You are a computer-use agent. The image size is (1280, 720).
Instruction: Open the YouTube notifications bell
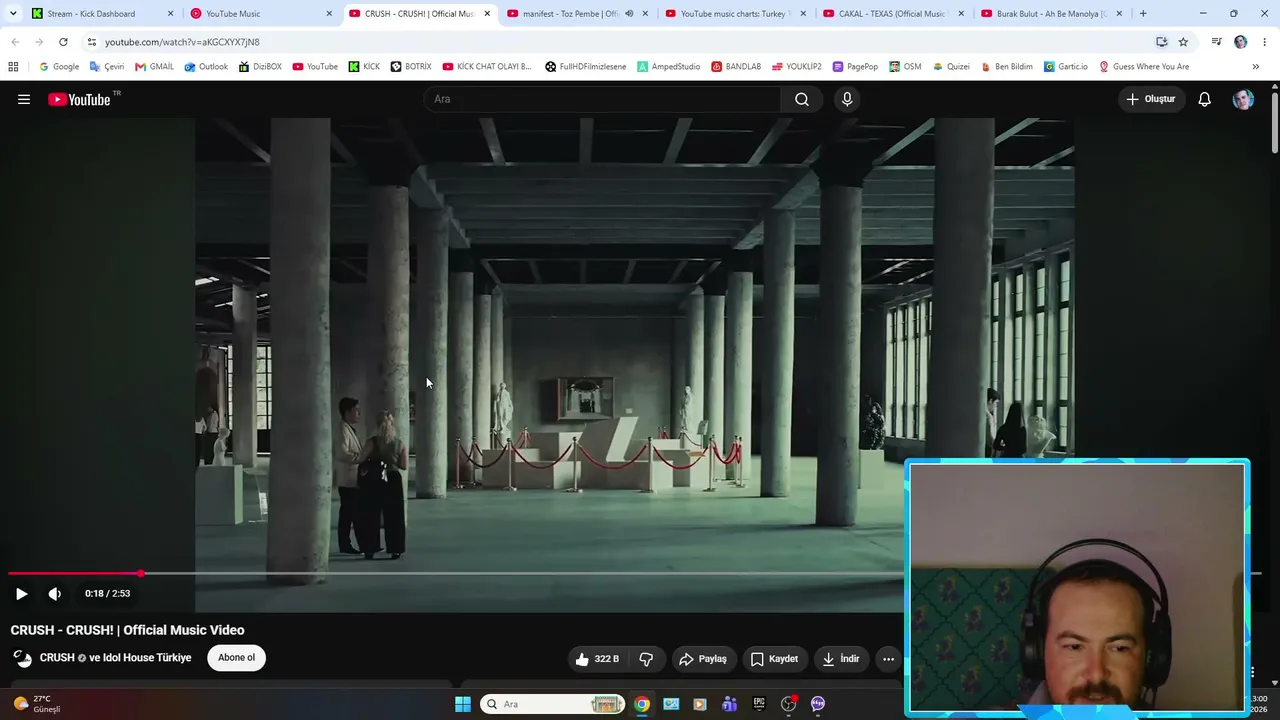(x=1205, y=99)
